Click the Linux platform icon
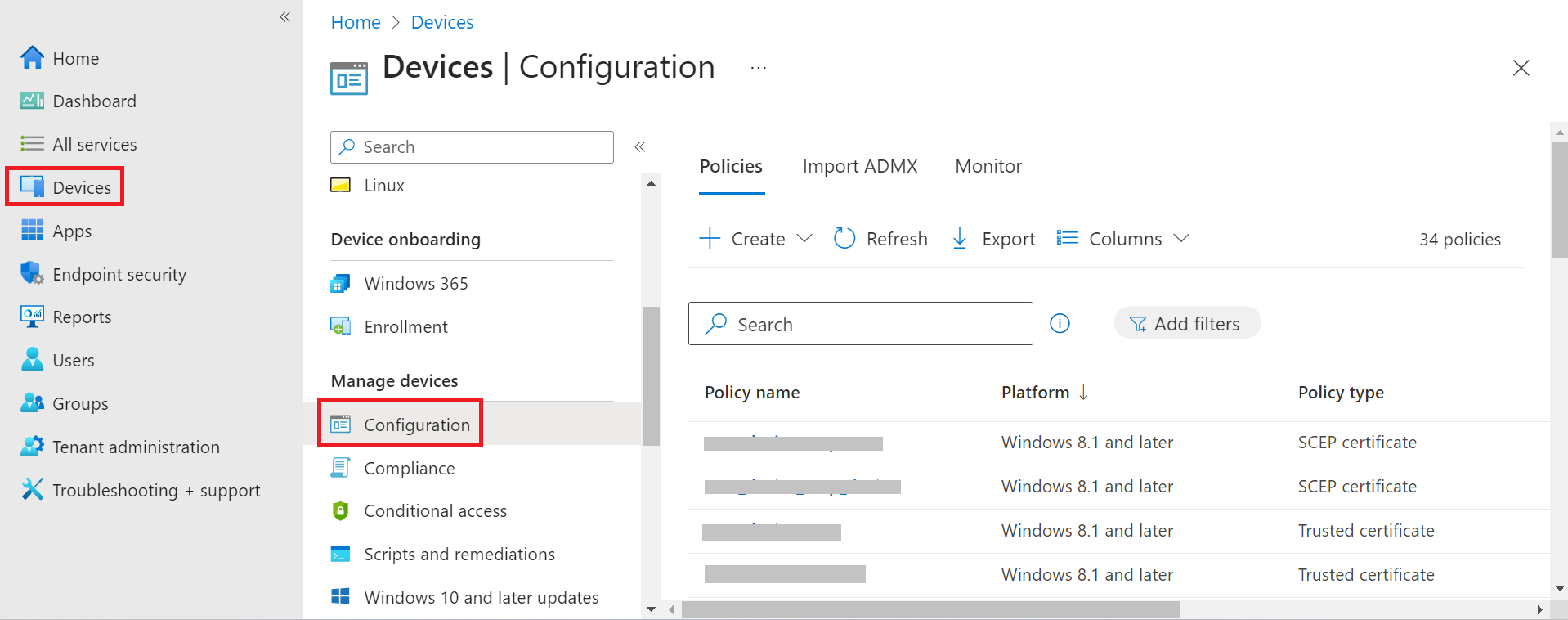This screenshot has width=1568, height=620. [x=341, y=186]
